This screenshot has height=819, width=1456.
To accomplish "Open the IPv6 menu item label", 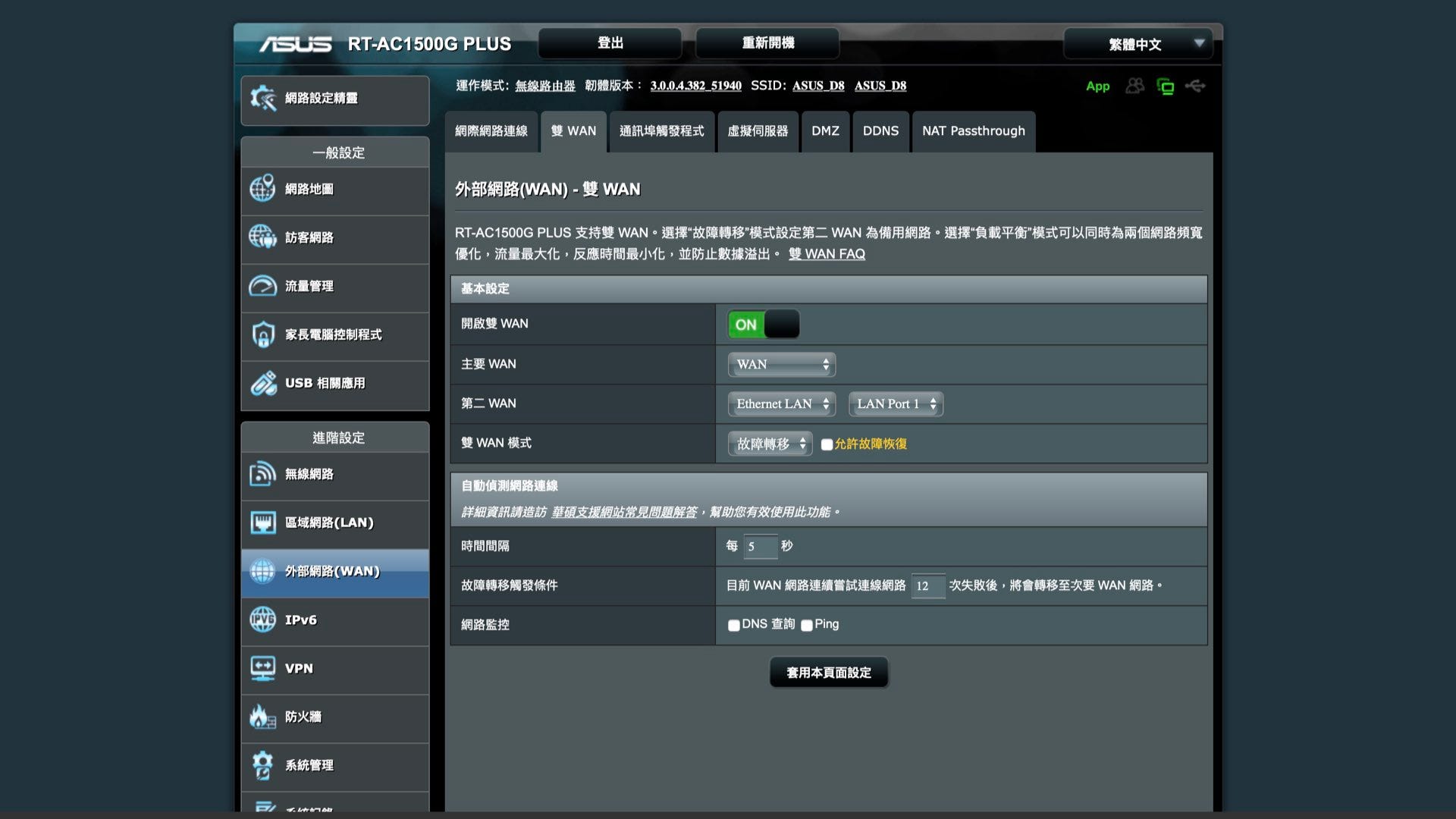I will point(301,620).
